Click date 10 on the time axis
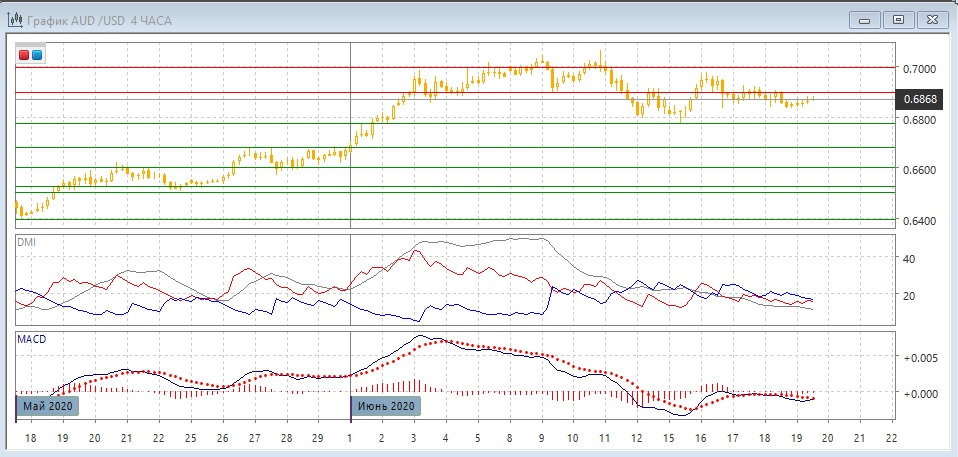Image resolution: width=958 pixels, height=457 pixels. 572,439
